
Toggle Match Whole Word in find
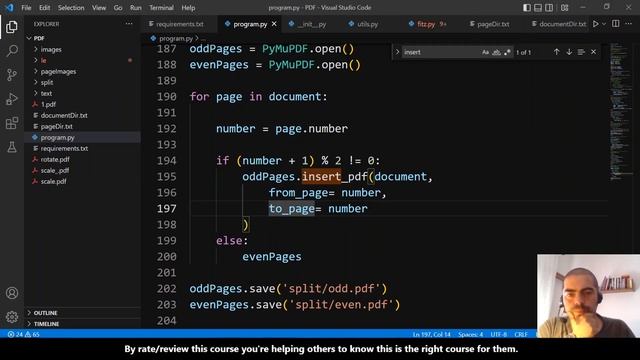pos(496,52)
